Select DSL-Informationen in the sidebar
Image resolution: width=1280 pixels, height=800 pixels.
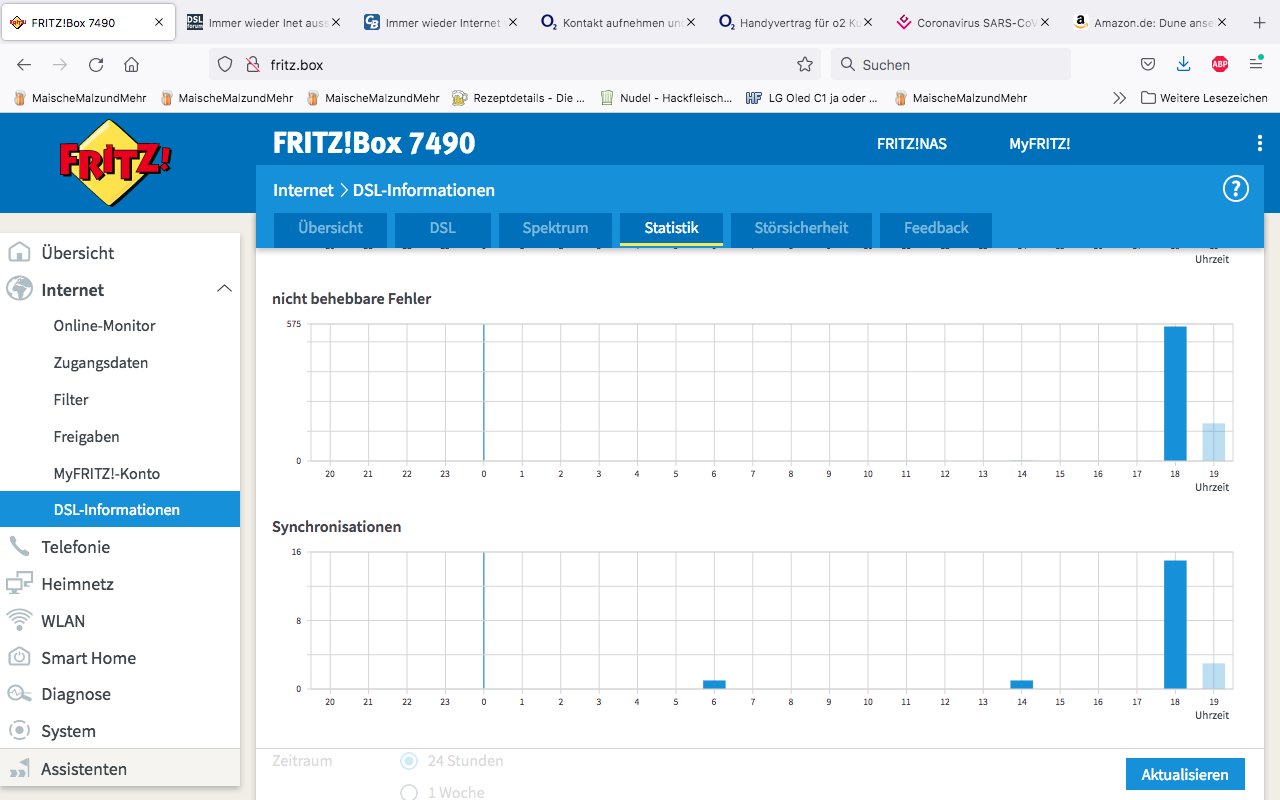120,509
